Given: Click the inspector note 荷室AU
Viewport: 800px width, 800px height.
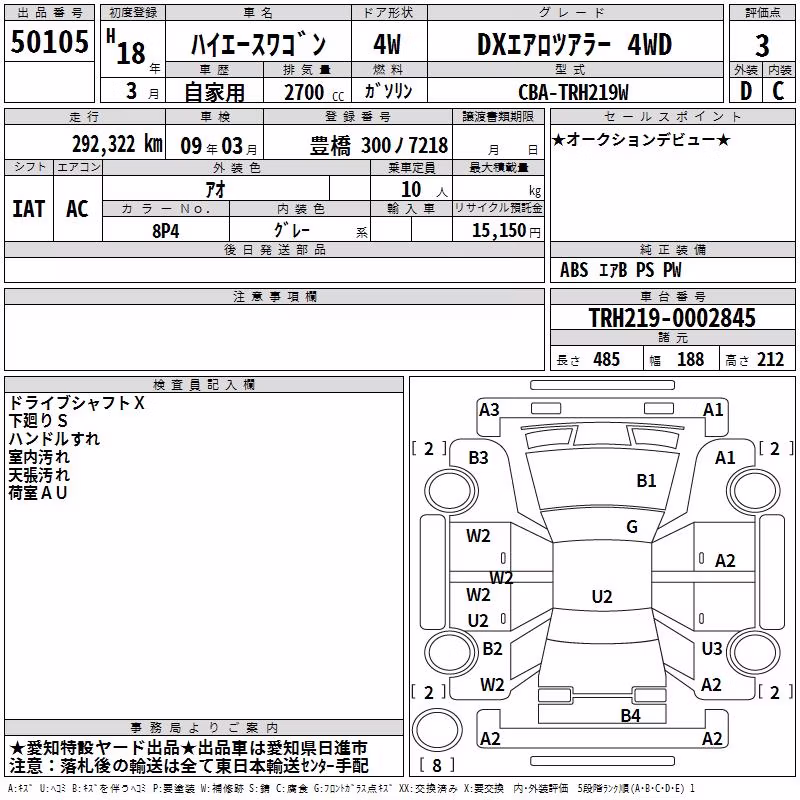Looking at the screenshot, I should (38, 493).
